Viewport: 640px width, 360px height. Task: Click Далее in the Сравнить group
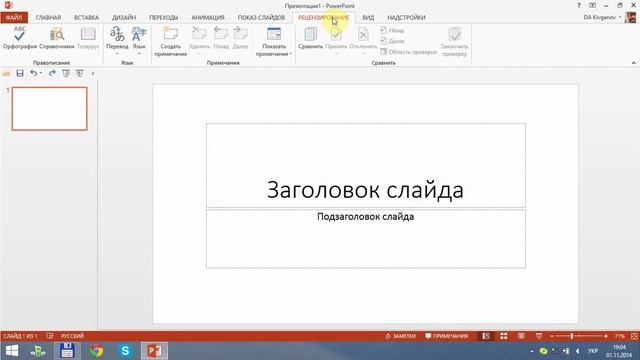coord(392,41)
